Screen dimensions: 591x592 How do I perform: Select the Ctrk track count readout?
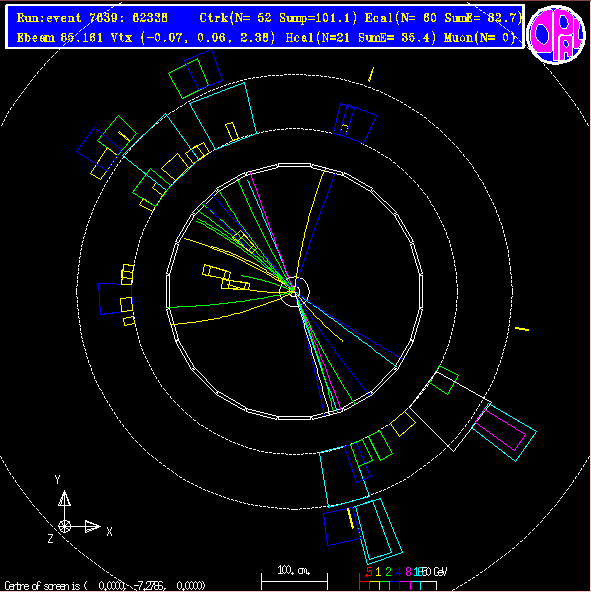point(278,18)
